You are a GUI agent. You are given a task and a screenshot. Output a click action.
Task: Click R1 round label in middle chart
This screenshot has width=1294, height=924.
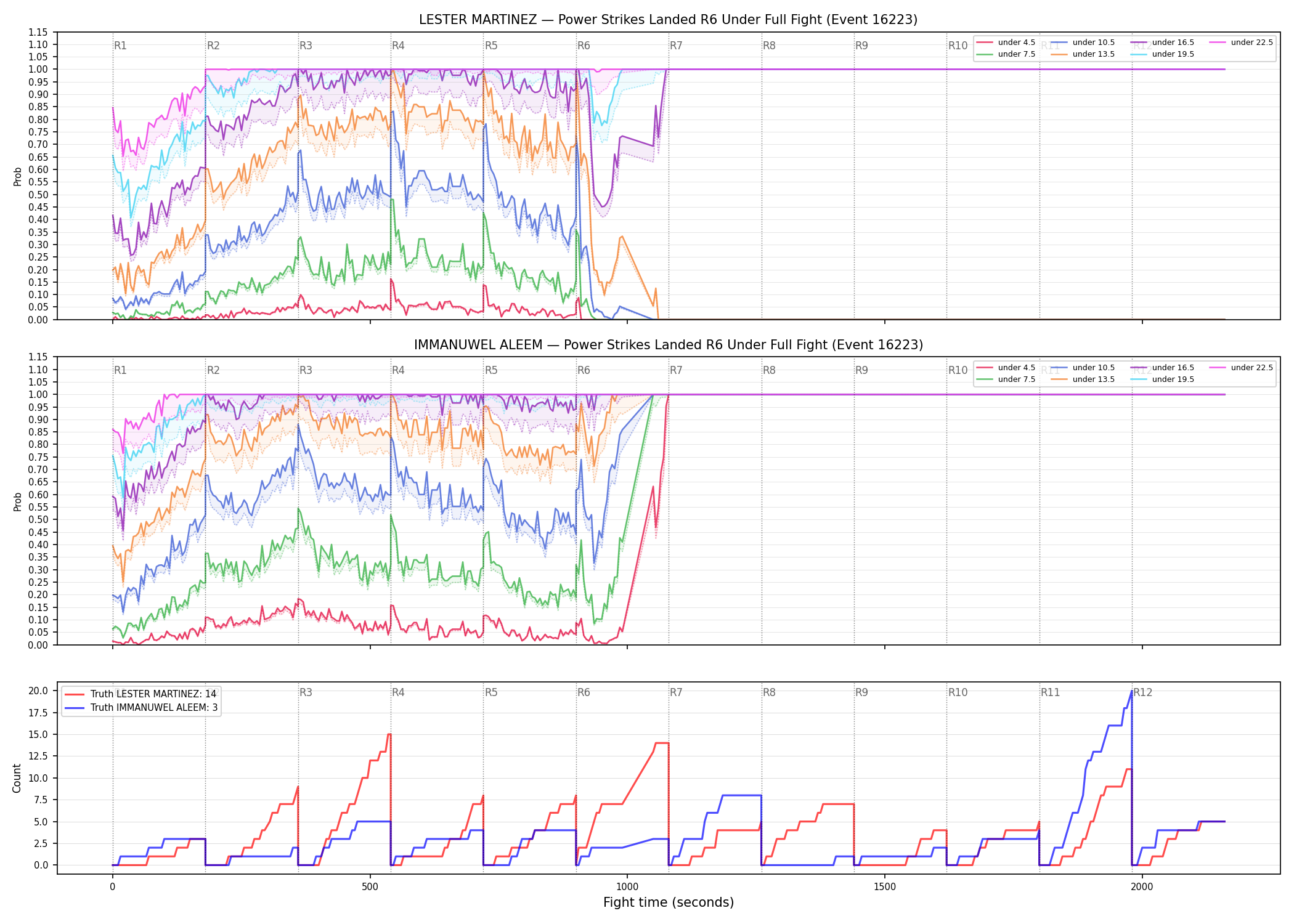tap(120, 370)
